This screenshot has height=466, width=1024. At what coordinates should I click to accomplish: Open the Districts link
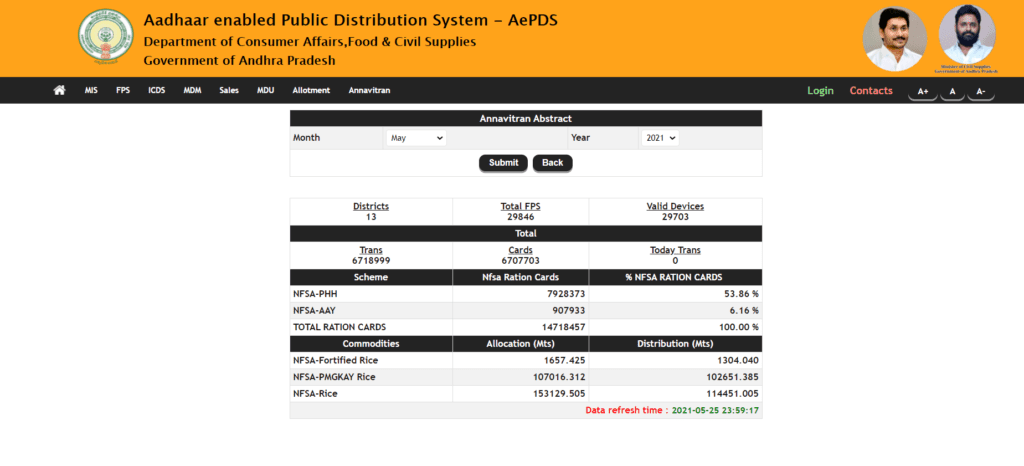pyautogui.click(x=371, y=206)
